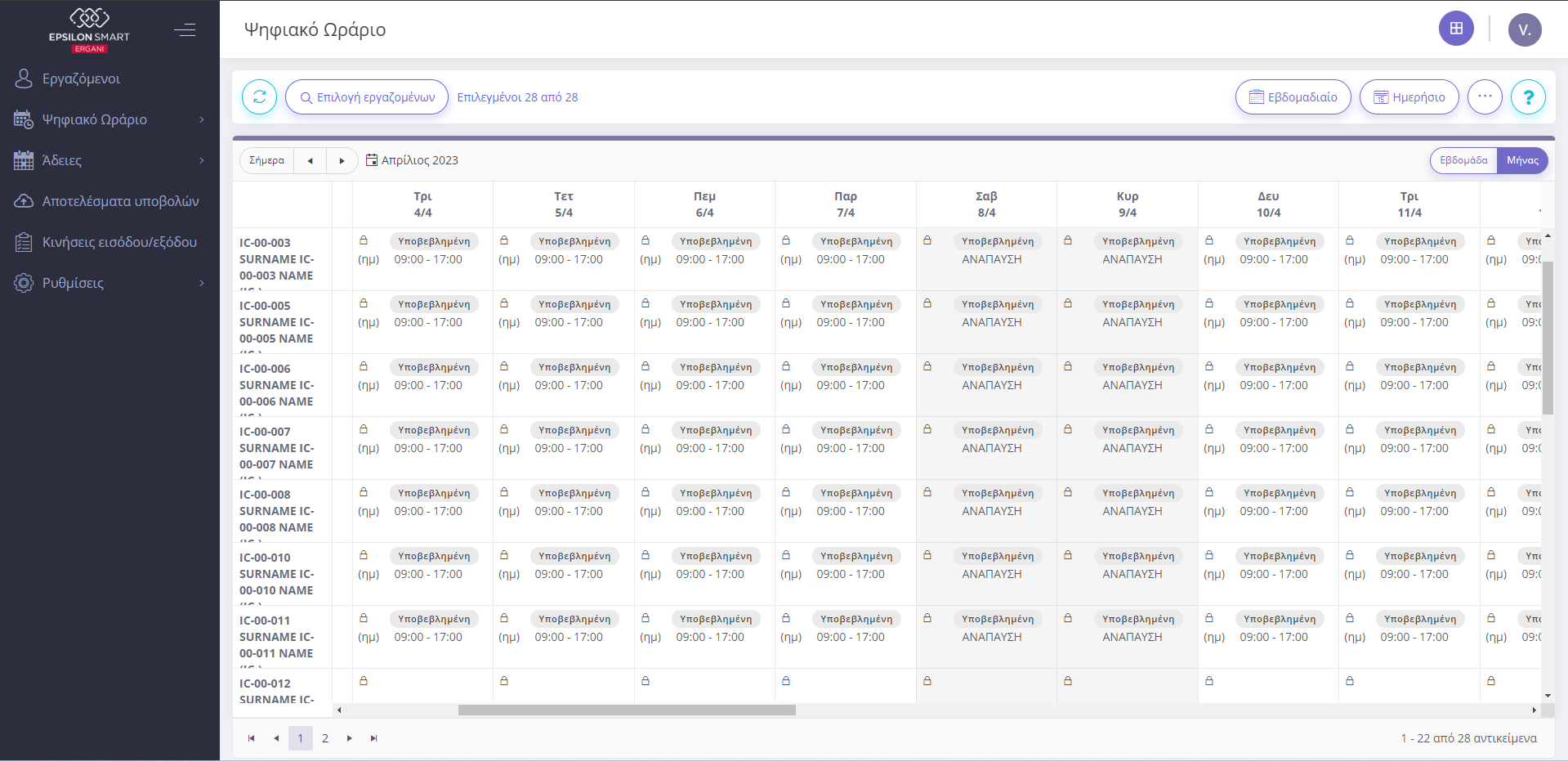1568x762 pixels.
Task: Click the Επιλογή εργαζομένων button
Action: point(366,97)
